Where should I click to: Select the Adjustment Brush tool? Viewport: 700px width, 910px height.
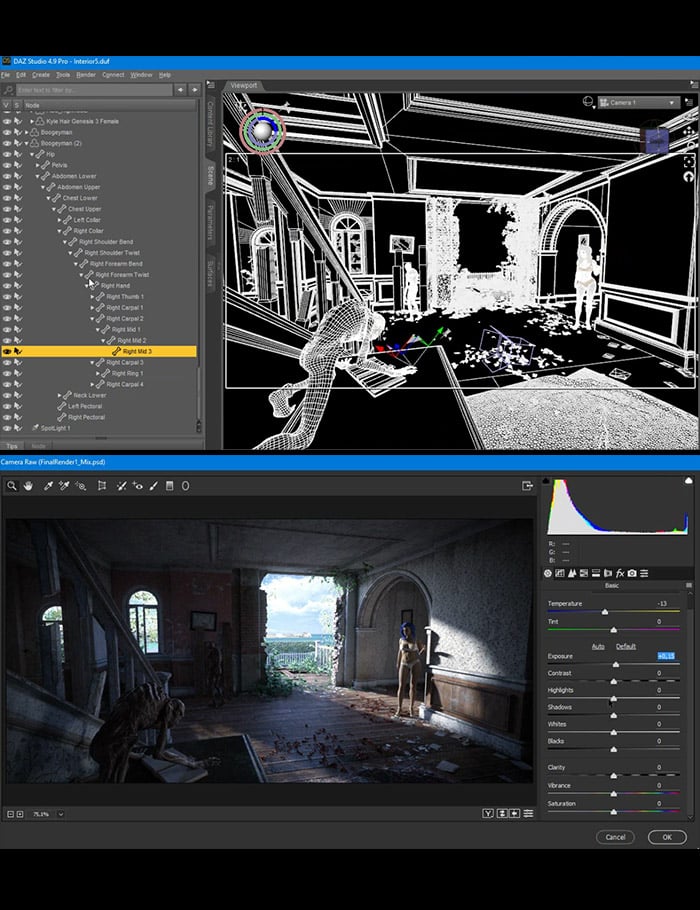point(153,486)
